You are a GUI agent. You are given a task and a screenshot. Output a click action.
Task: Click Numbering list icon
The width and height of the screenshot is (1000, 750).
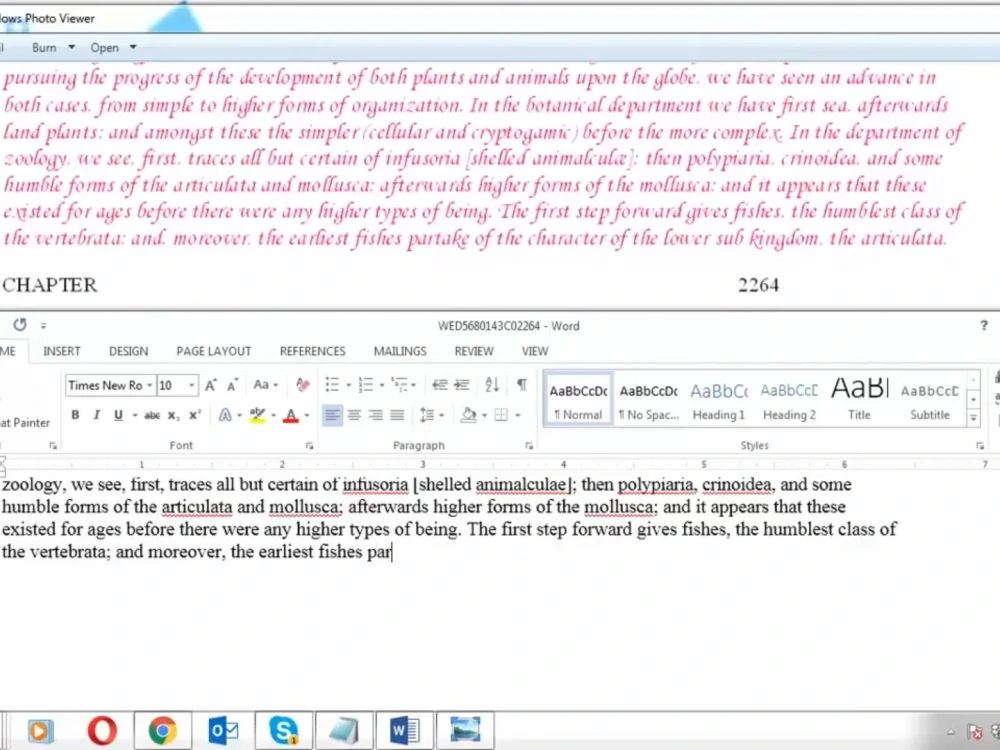click(365, 385)
